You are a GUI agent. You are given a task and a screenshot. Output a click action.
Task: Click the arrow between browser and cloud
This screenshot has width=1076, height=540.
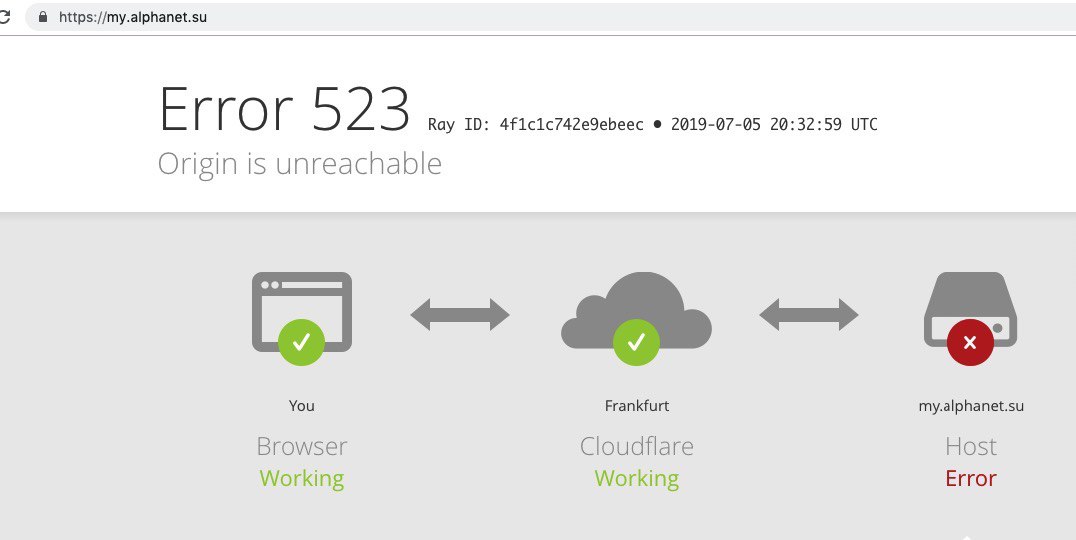(x=460, y=315)
